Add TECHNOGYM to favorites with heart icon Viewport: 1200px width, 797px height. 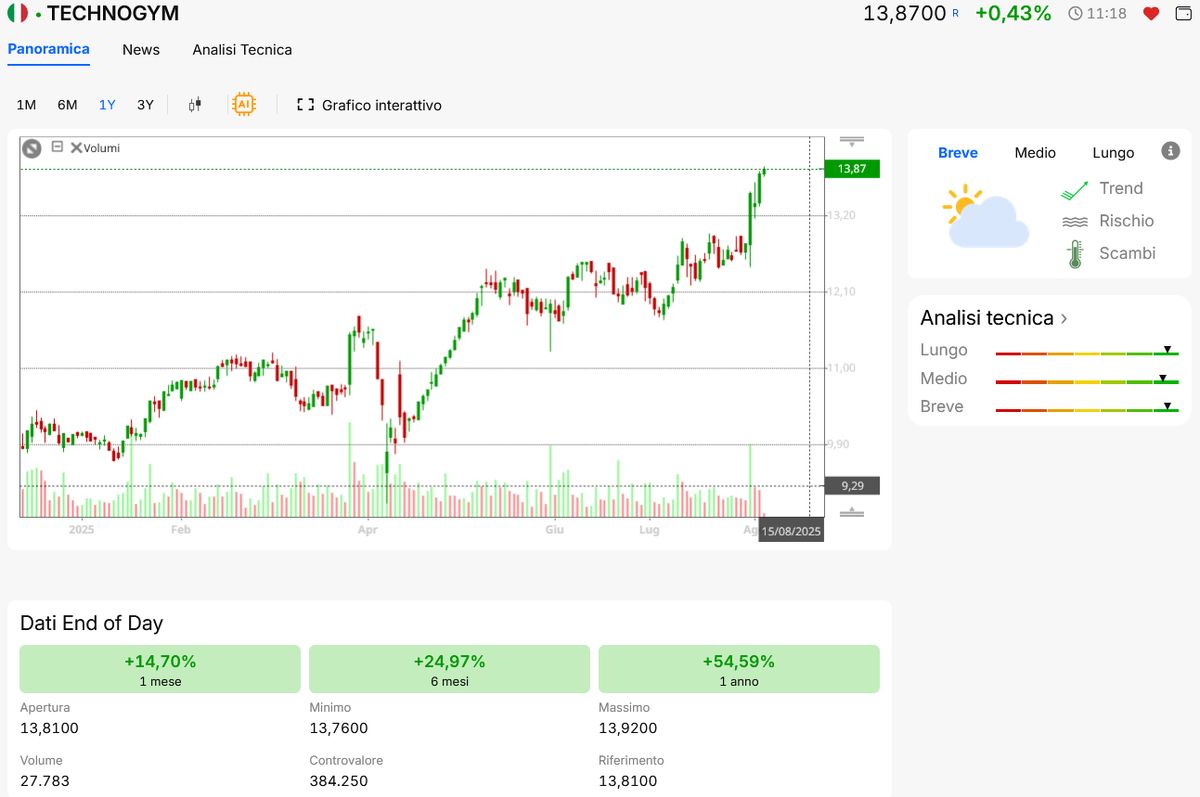tap(1151, 13)
